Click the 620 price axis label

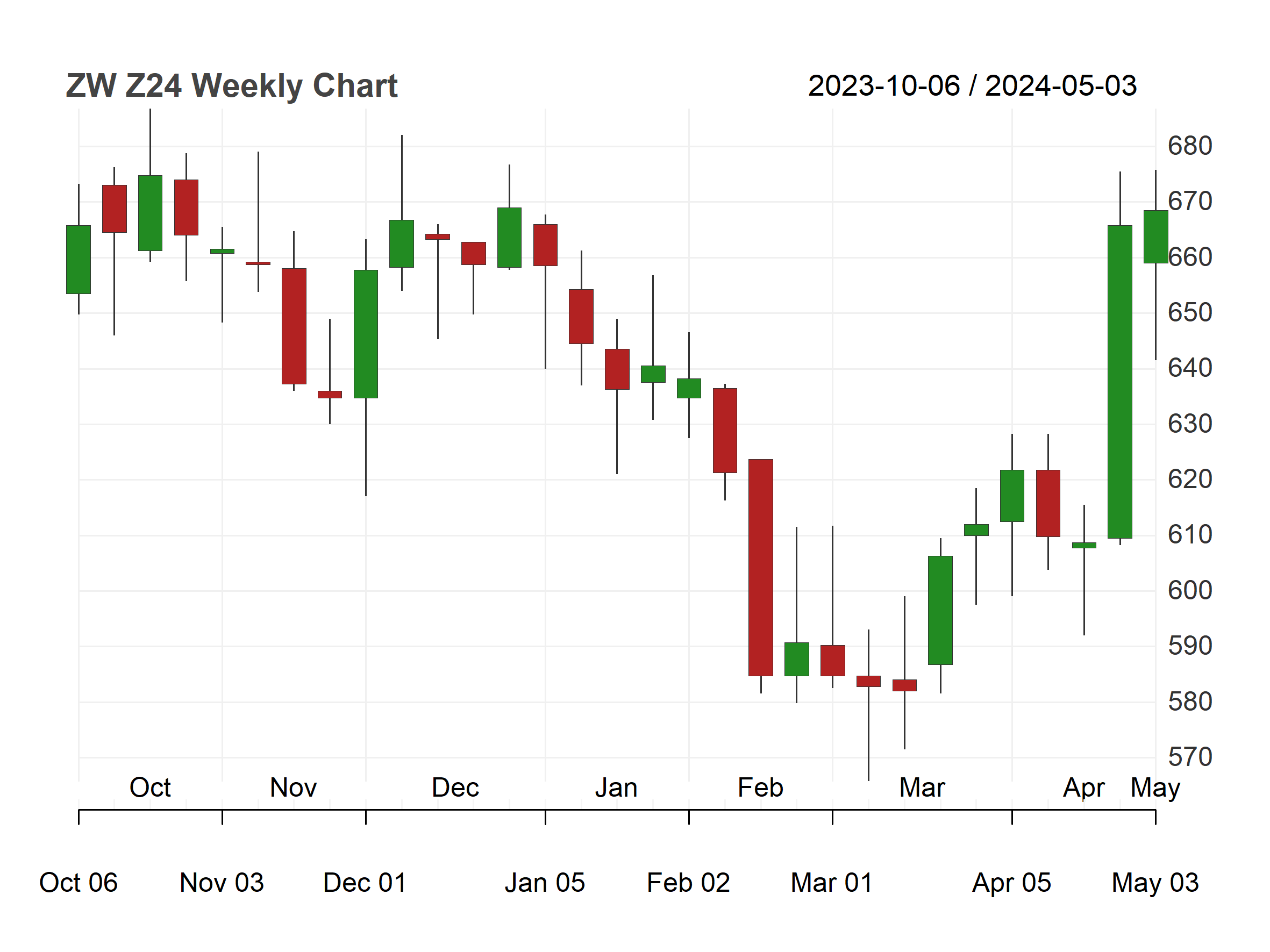point(1190,479)
